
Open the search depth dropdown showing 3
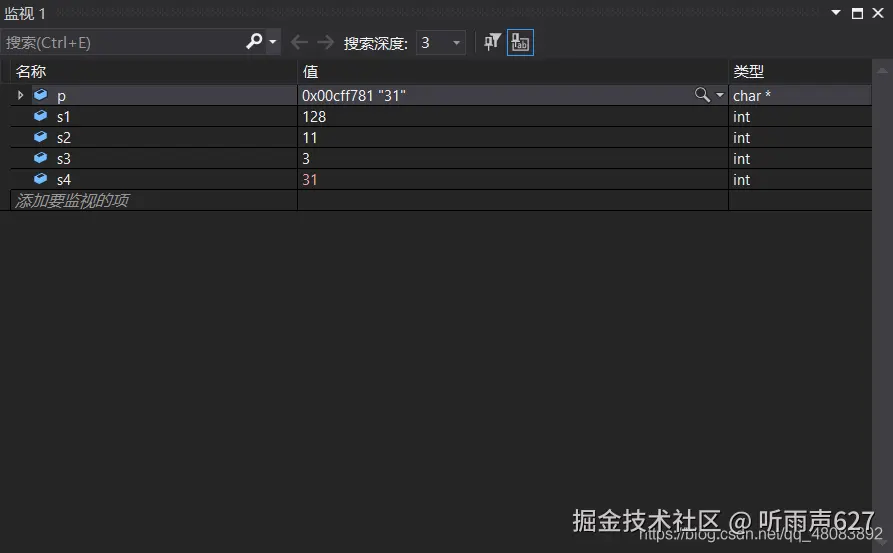coord(441,43)
